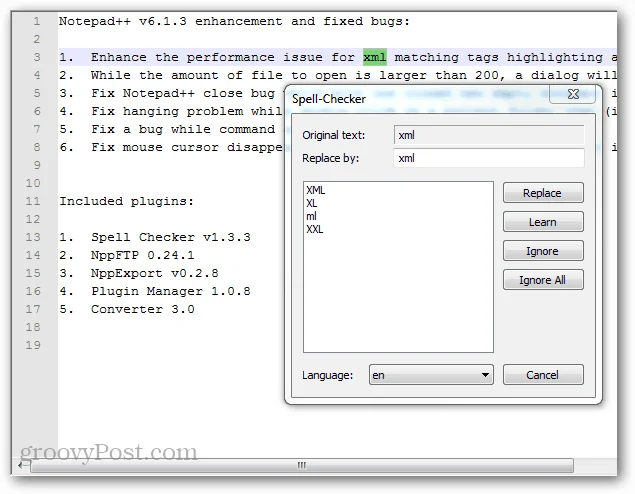Click the 'Included plugins:' line

pyautogui.click(x=126, y=201)
